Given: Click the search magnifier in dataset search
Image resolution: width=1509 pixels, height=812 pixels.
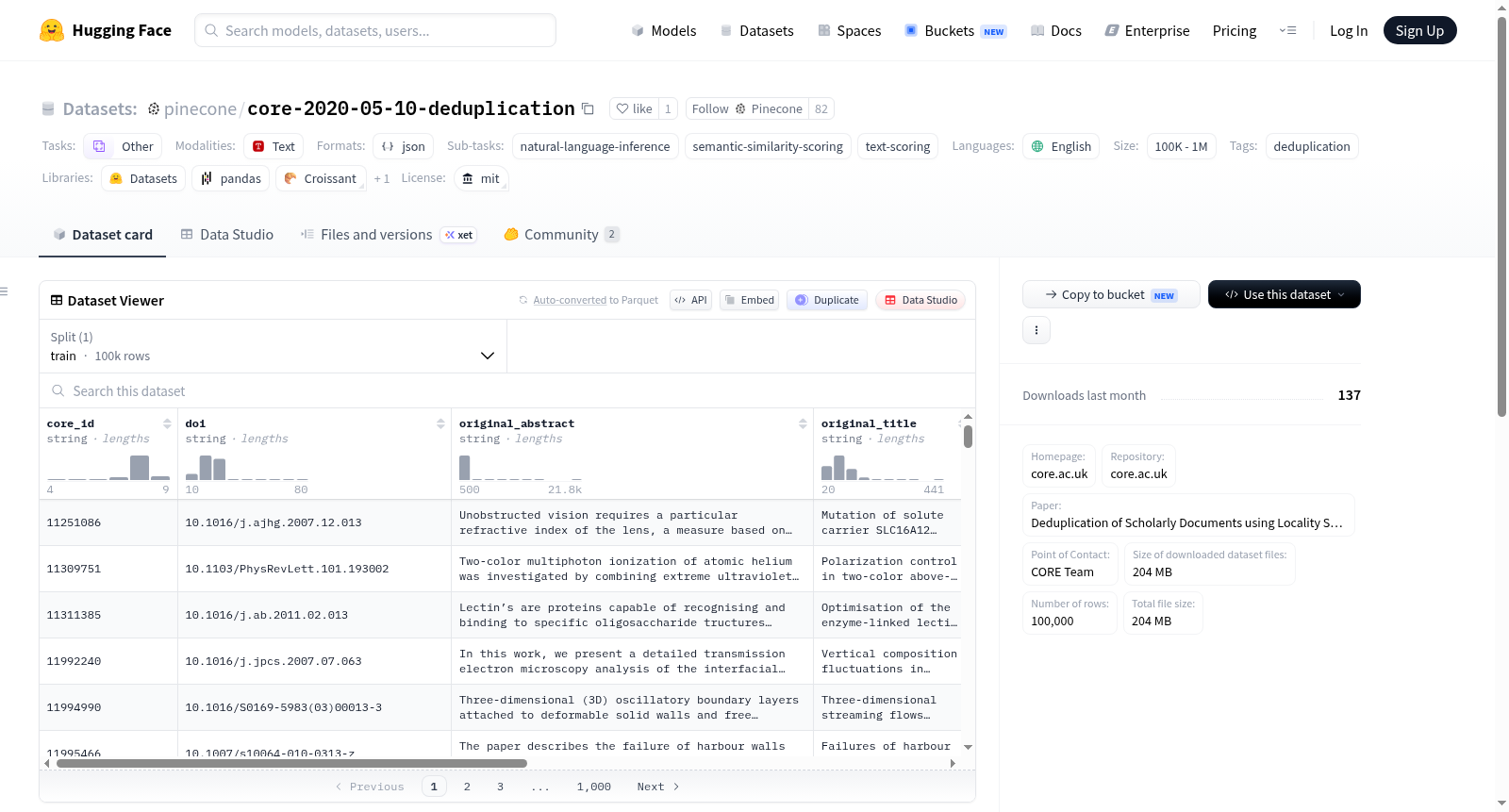Looking at the screenshot, I should [58, 390].
